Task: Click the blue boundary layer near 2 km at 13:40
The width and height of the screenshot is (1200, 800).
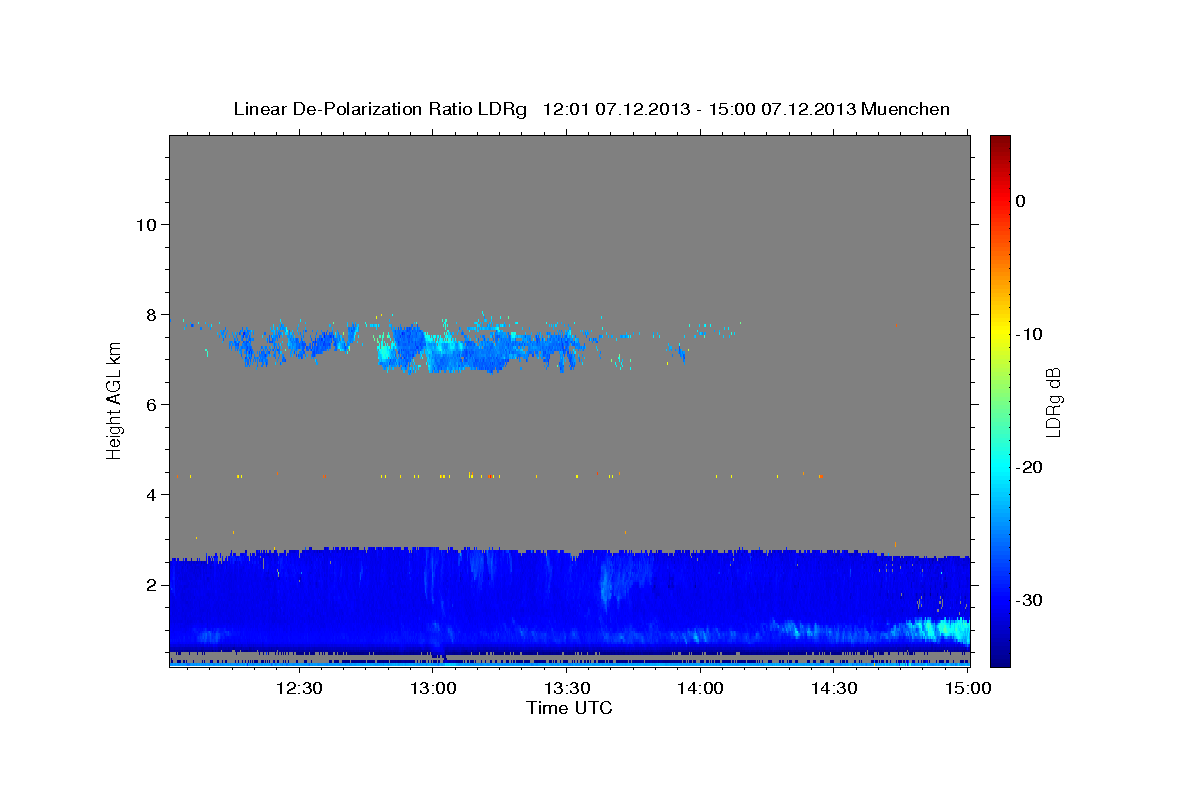Action: (610, 585)
